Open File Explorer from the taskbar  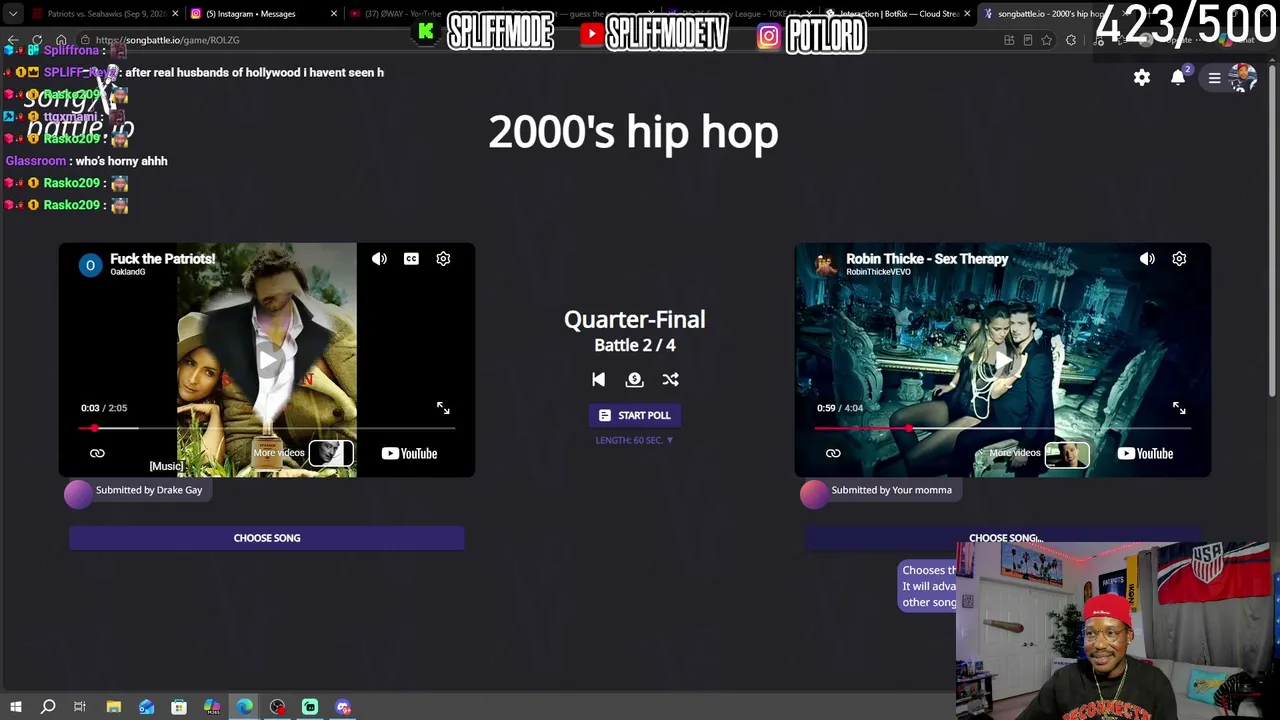[113, 708]
